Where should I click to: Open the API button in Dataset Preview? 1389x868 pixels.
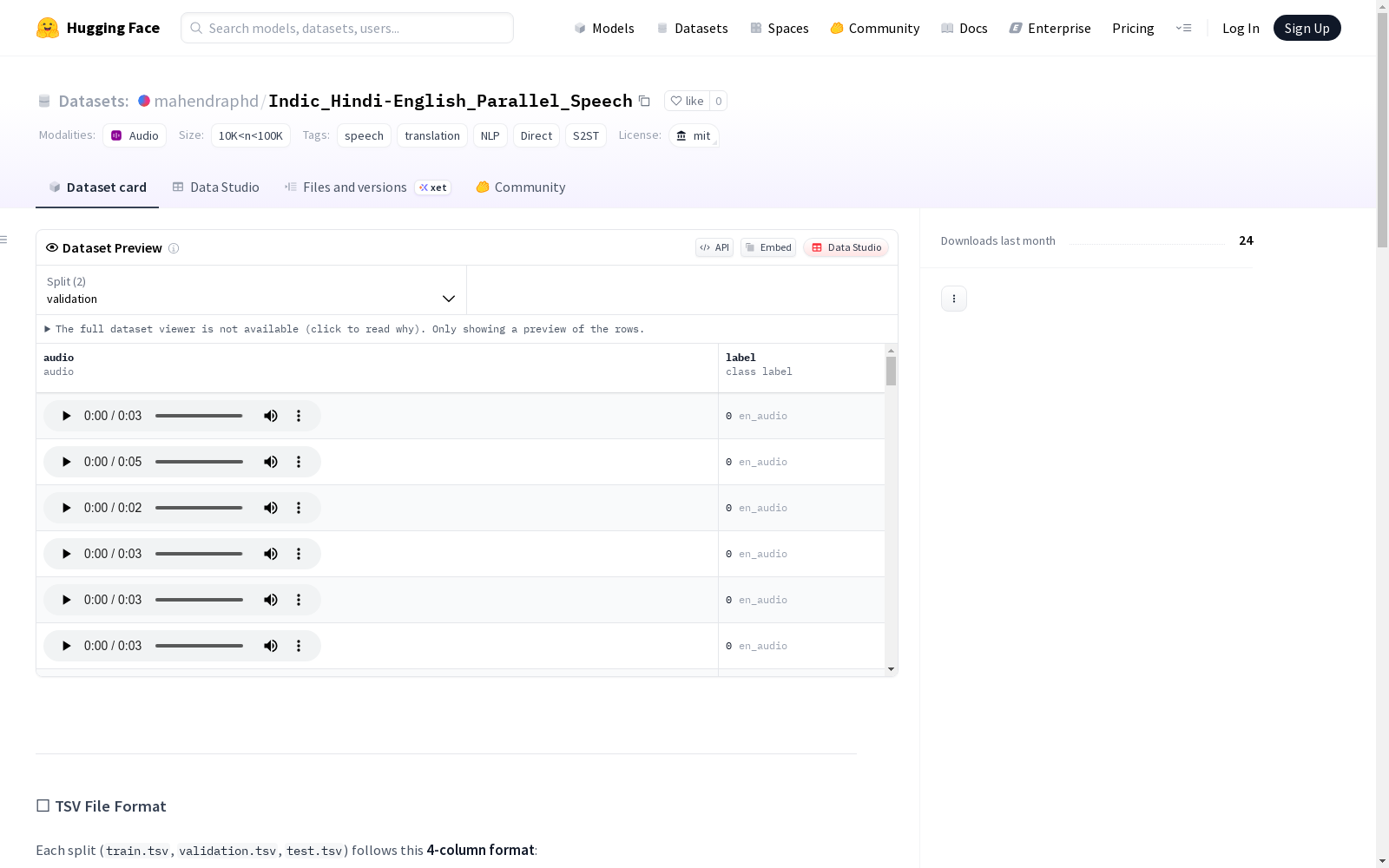click(714, 247)
